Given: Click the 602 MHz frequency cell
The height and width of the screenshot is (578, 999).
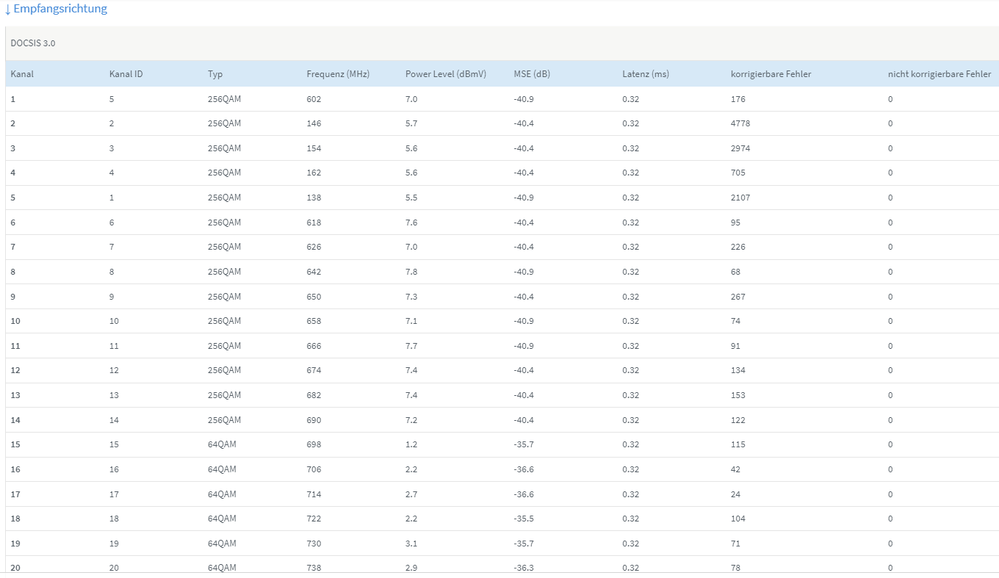Looking at the screenshot, I should click(x=314, y=99).
